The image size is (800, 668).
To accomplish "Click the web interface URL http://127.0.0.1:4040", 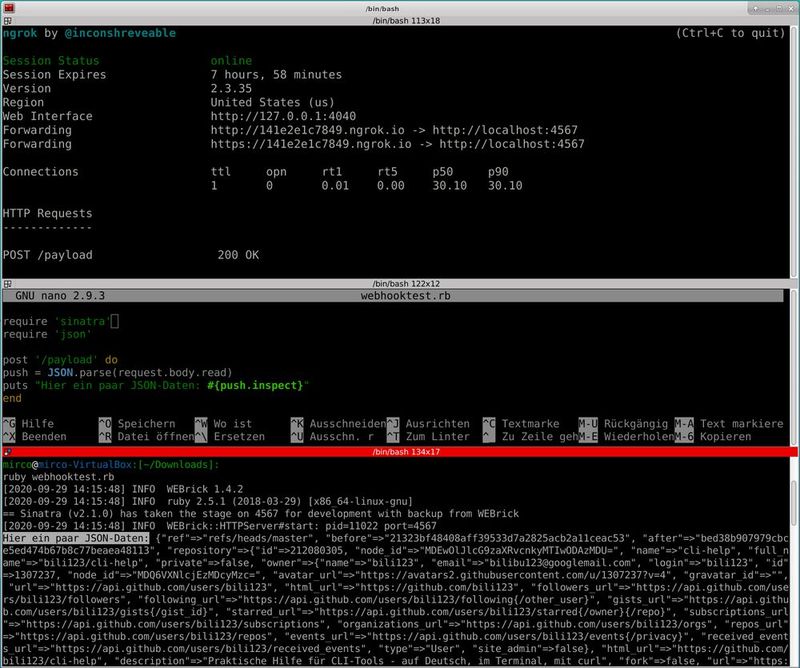I will 283,116.
